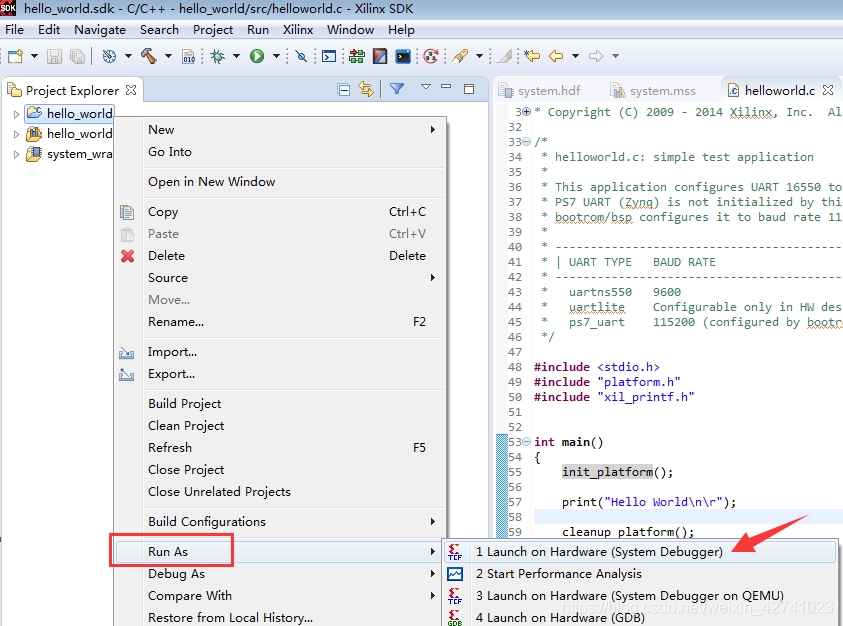Click Export... in the context menu
Viewport: 843px width, 626px height.
tap(278, 374)
